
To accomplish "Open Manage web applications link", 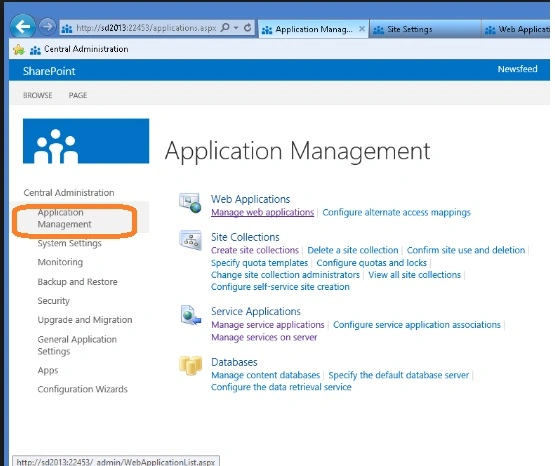I will coord(262,212).
